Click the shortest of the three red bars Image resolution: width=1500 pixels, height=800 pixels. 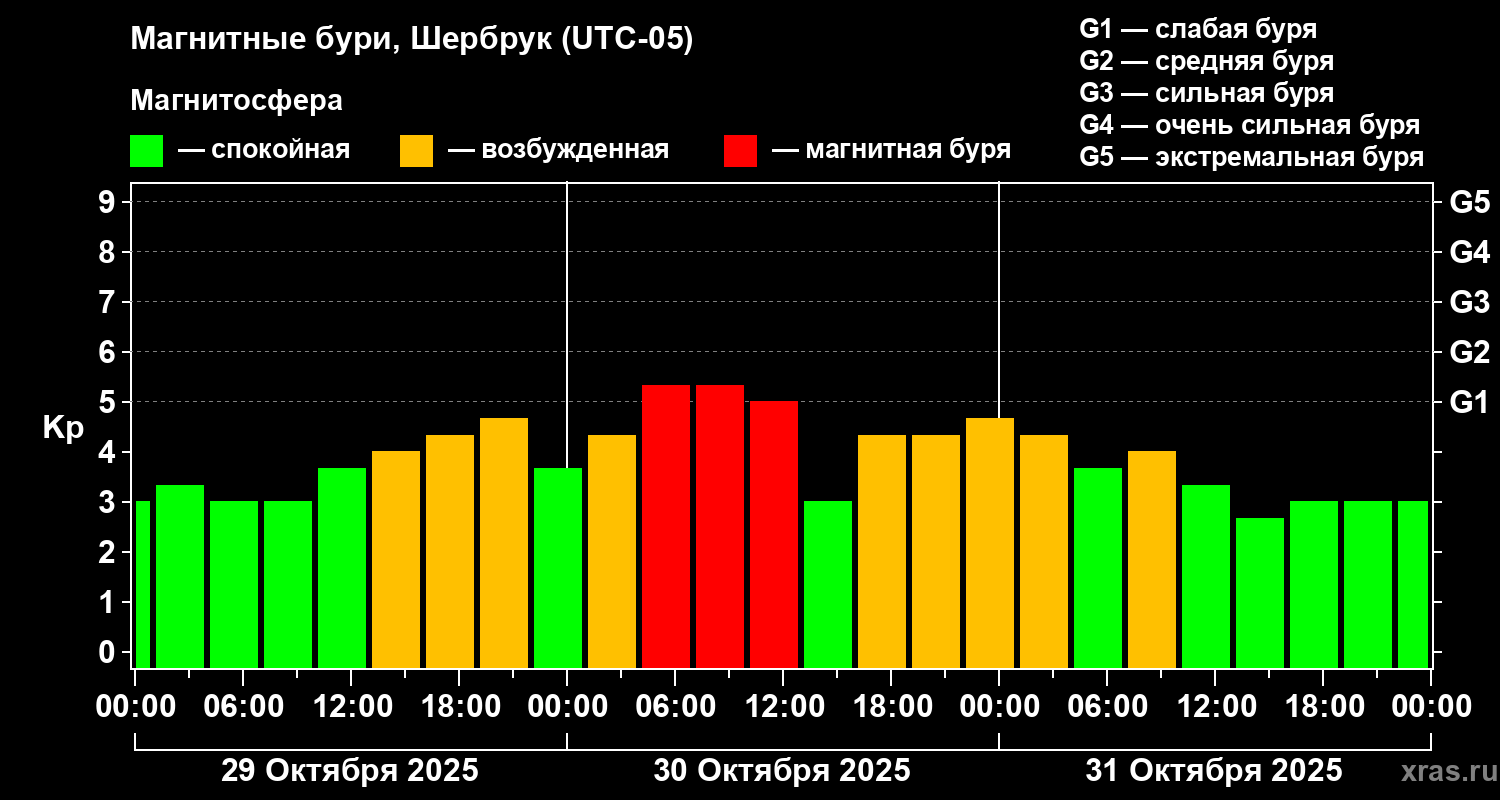tap(774, 535)
